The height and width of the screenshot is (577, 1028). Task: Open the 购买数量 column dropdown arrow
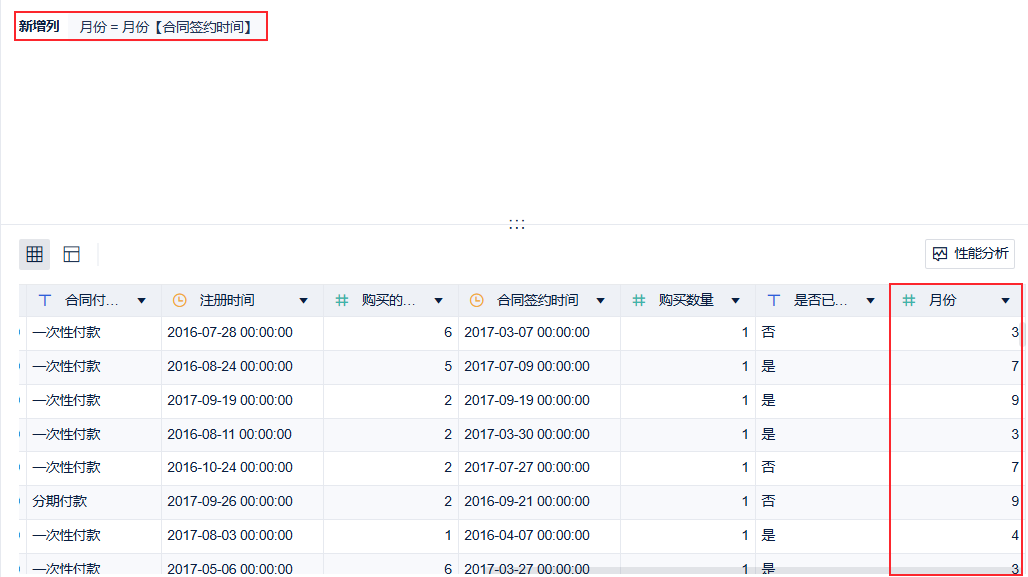pos(736,301)
